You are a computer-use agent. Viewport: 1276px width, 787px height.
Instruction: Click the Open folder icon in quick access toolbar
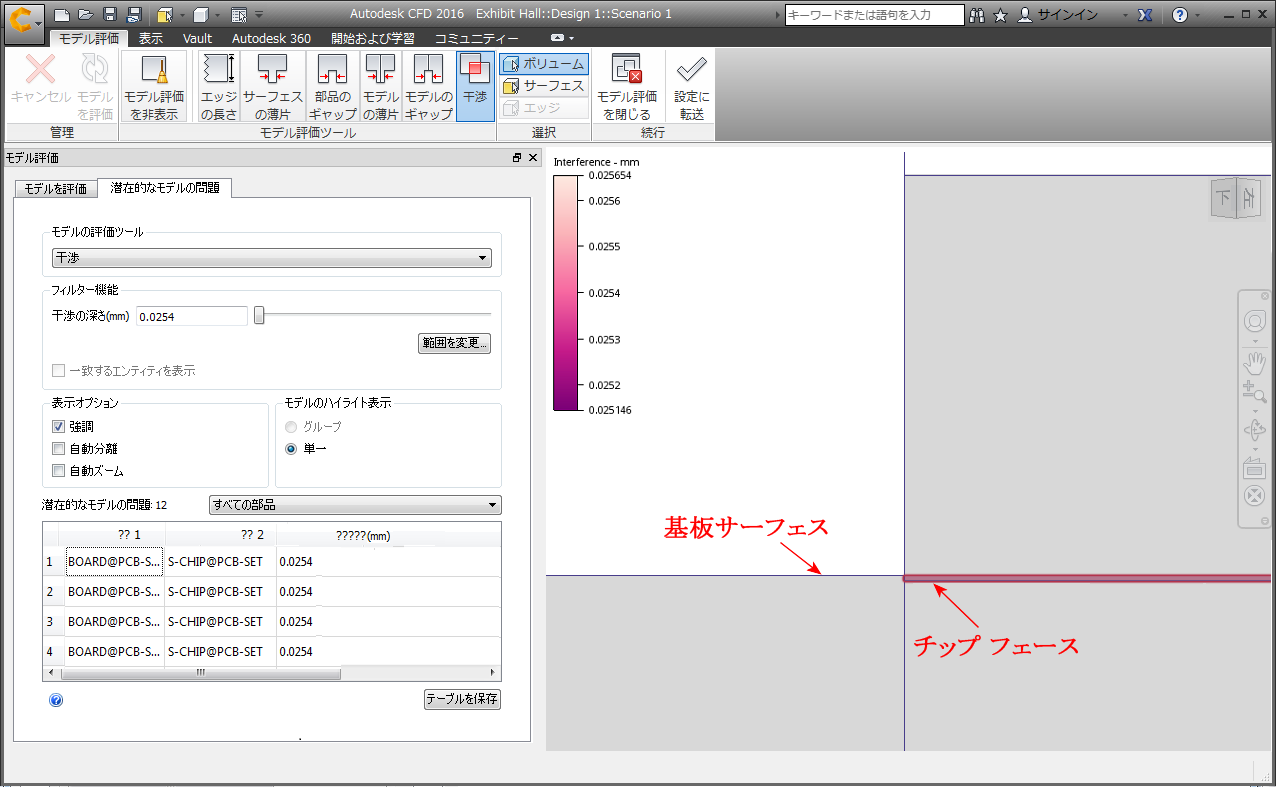(x=85, y=15)
